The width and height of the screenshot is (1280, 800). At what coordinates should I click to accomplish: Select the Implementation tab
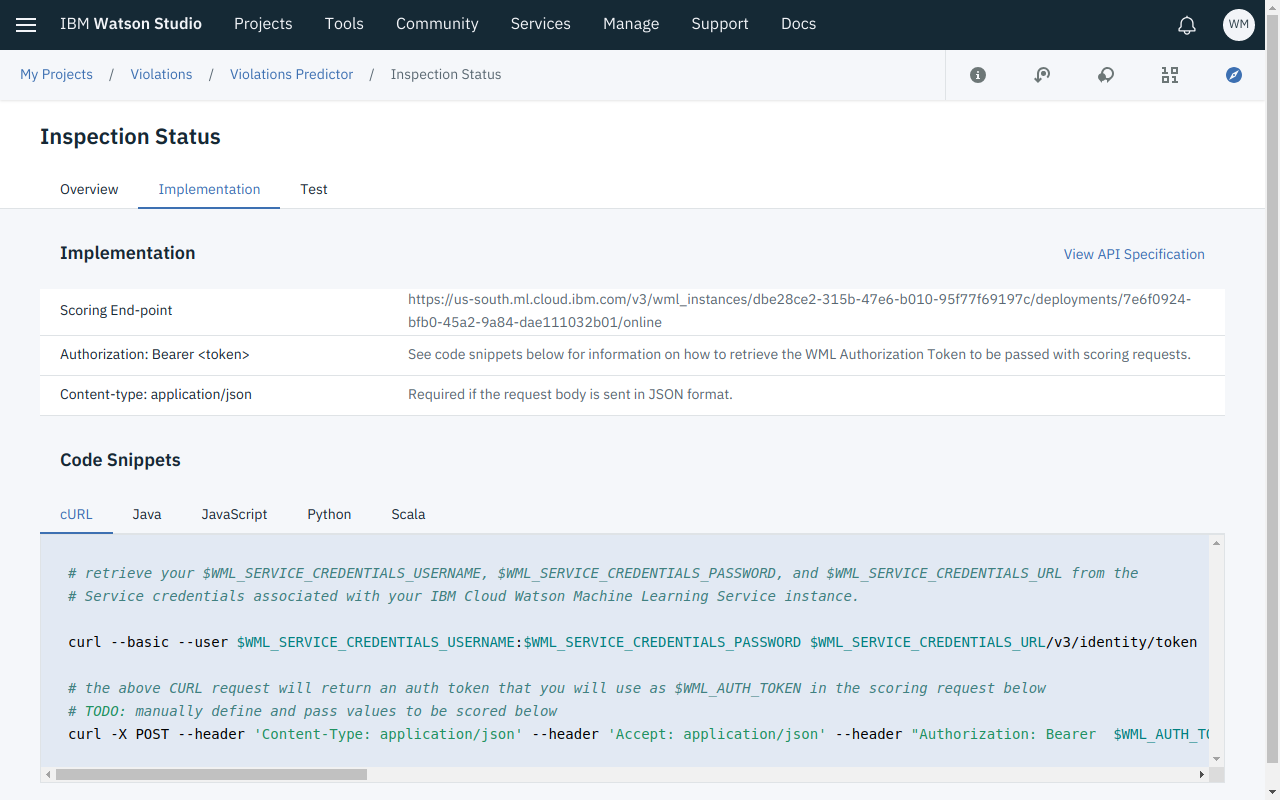click(209, 189)
